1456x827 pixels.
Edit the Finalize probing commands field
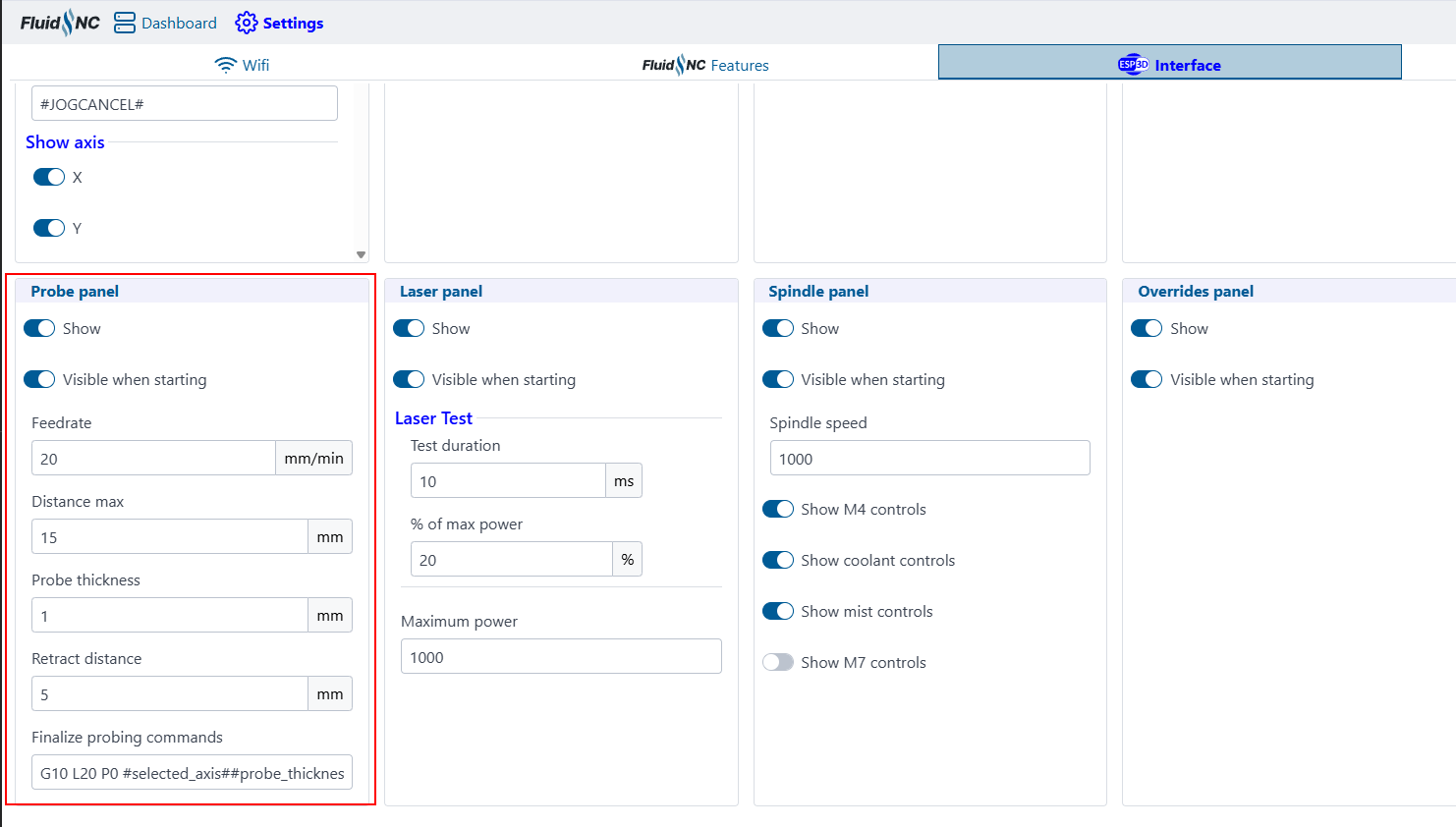pos(192,773)
